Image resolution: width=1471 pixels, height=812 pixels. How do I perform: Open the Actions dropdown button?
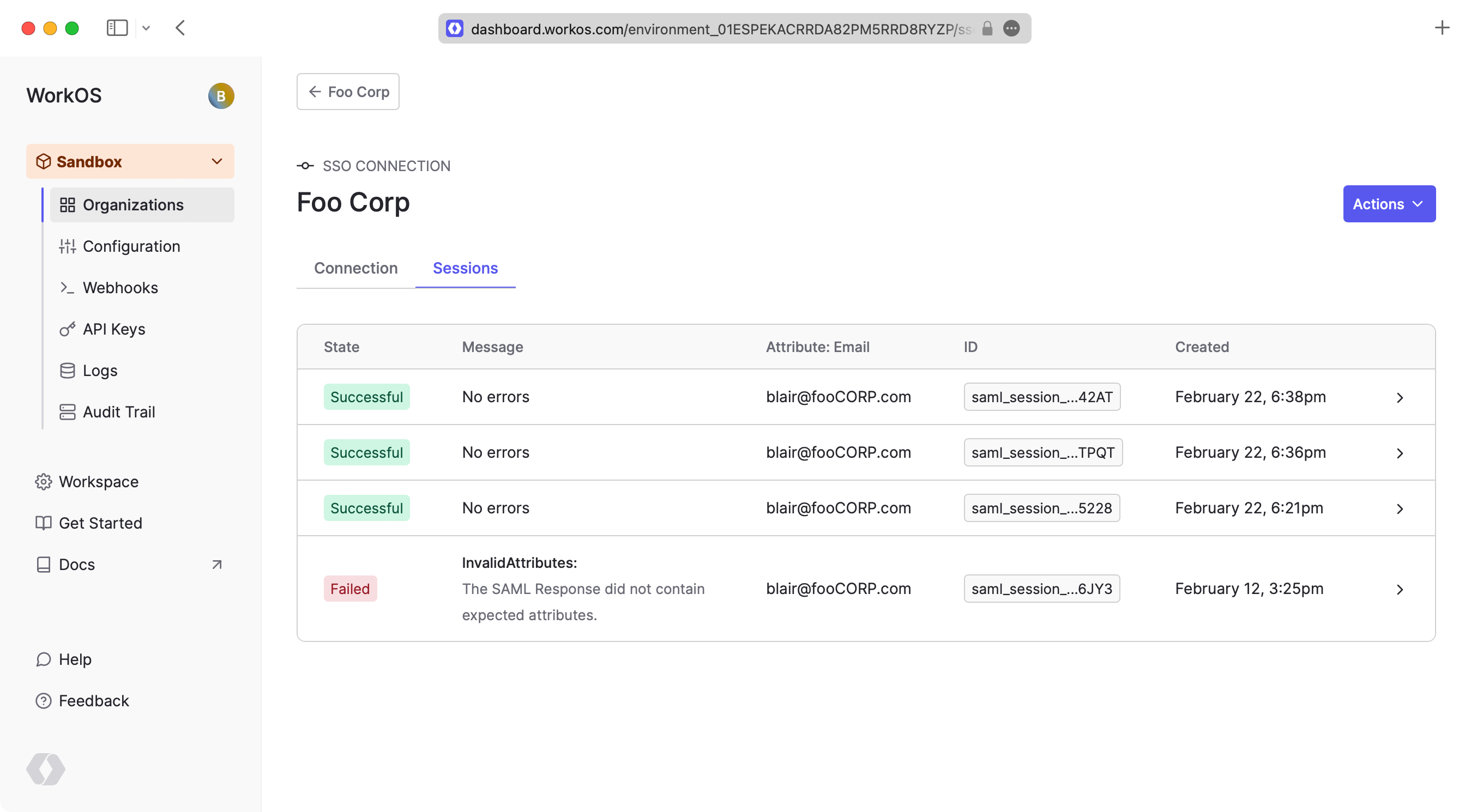[1389, 204]
